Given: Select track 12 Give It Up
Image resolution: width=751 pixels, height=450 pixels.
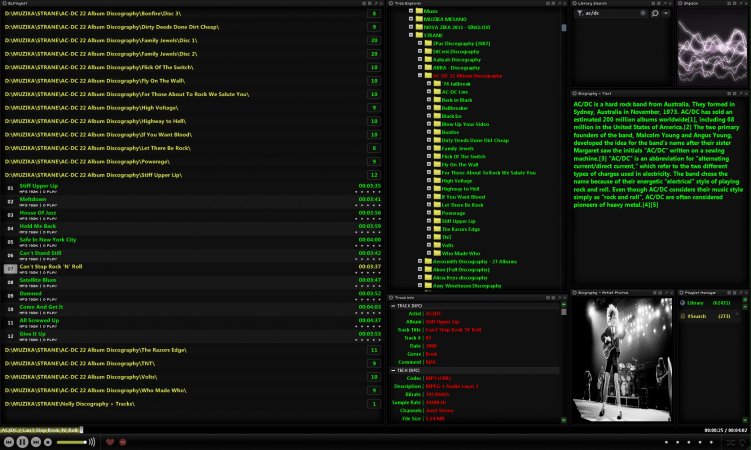Looking at the screenshot, I should click(x=192, y=336).
